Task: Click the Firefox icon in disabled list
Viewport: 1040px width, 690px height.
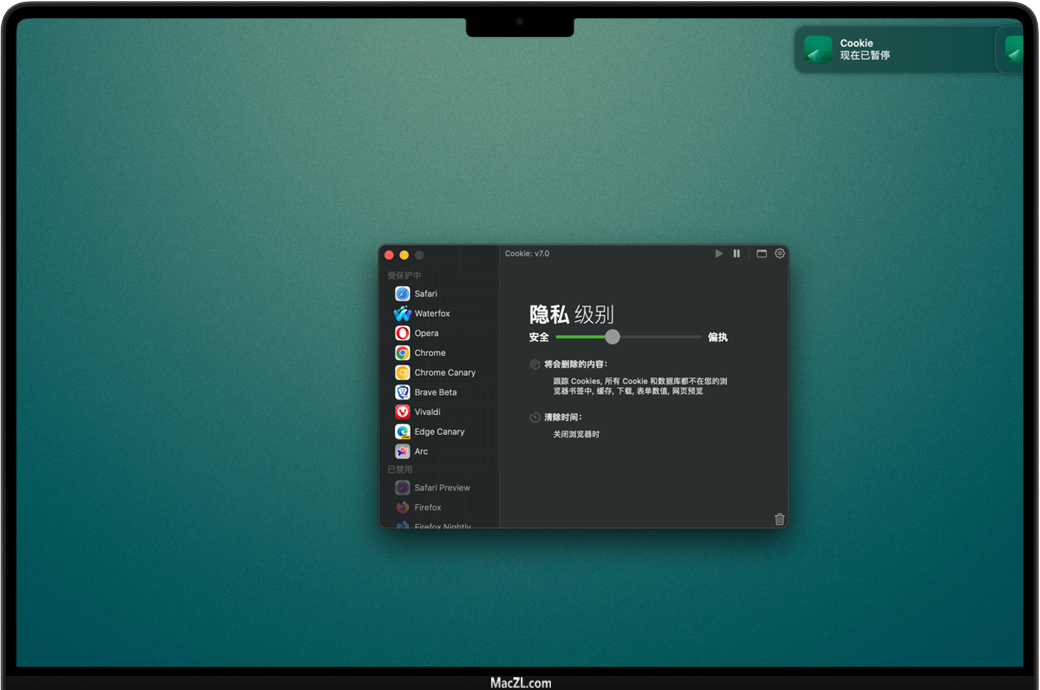Action: tap(402, 508)
